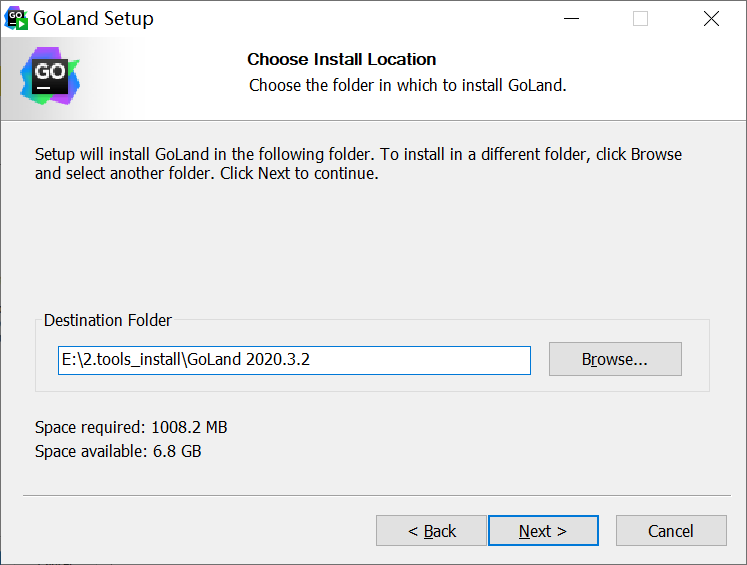Click the Destination Folder group label
The width and height of the screenshot is (747, 565).
tap(108, 320)
